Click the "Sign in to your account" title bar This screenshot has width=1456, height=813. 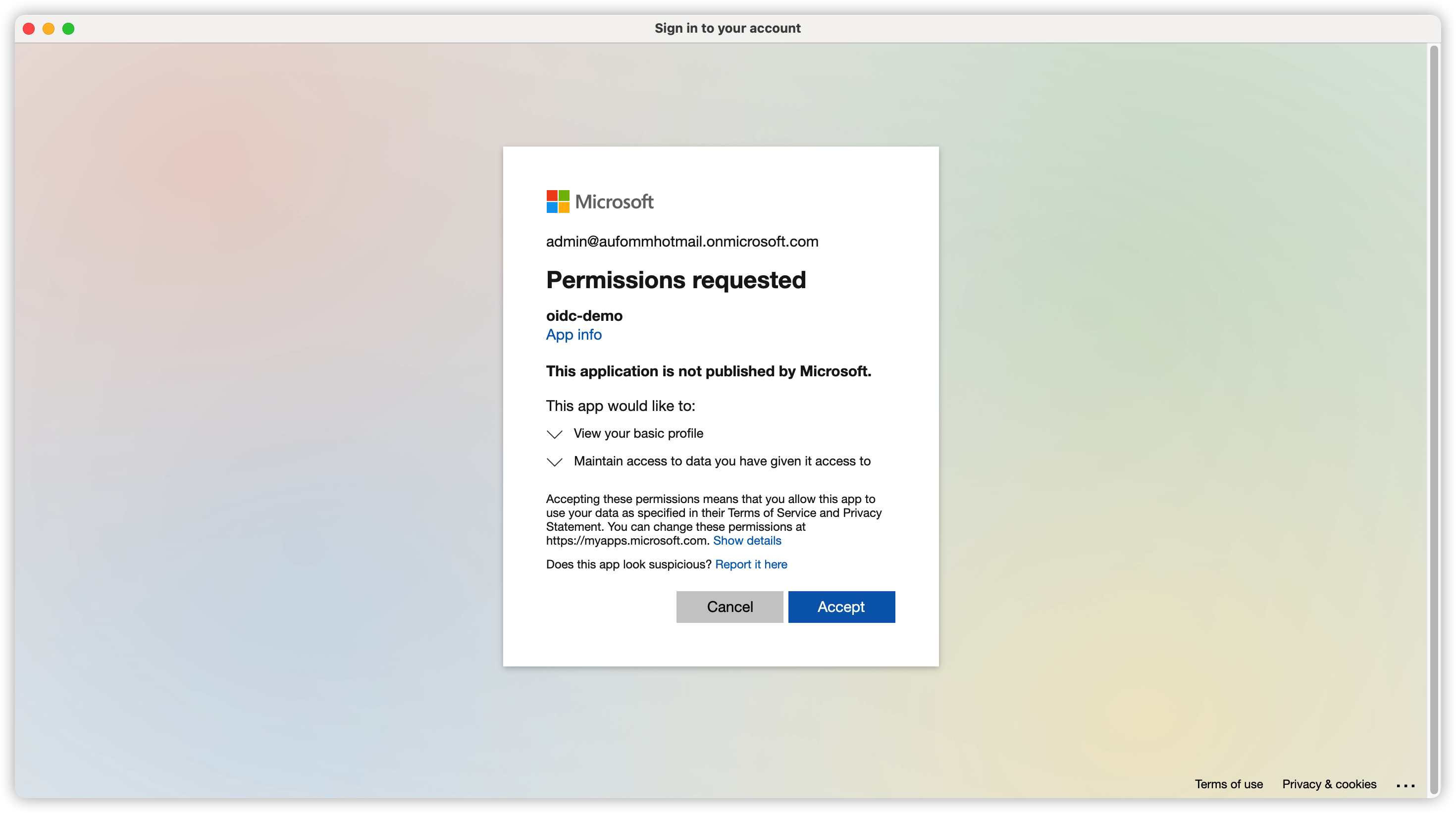[x=728, y=28]
